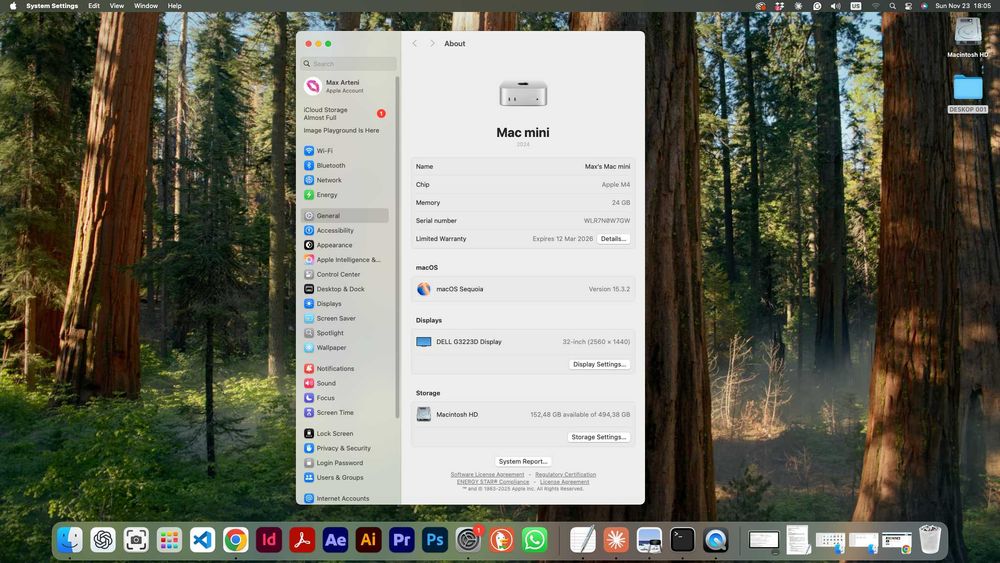This screenshot has width=1000, height=563.
Task: Open WhatsApp from the Dock
Action: pyautogui.click(x=534, y=540)
